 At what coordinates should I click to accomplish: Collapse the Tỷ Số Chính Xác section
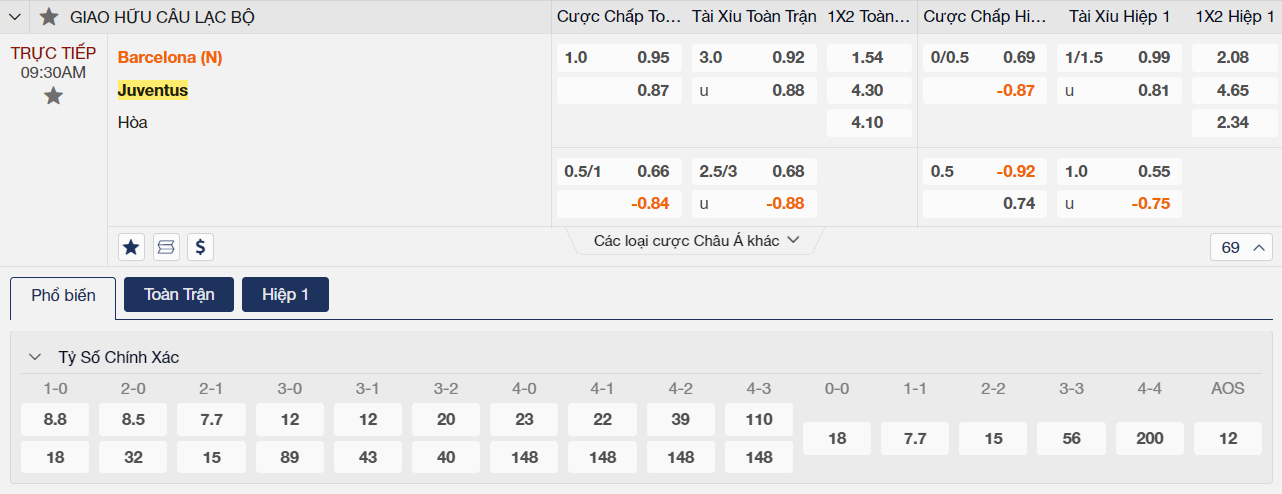[x=35, y=357]
